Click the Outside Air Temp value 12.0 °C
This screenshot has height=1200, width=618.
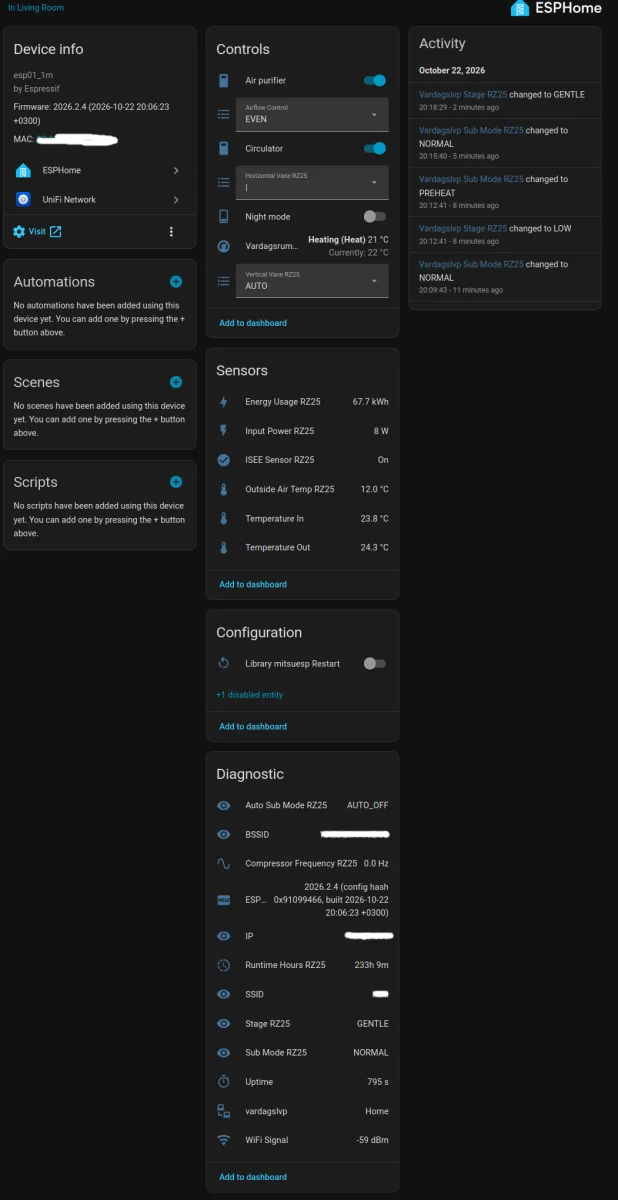pos(375,490)
